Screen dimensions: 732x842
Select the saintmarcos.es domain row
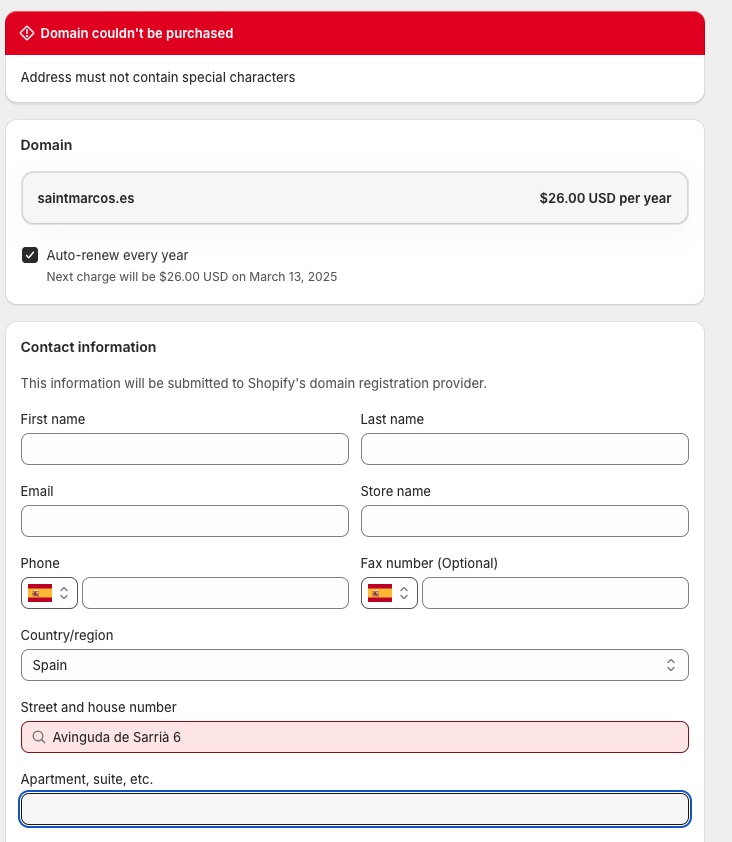click(x=354, y=198)
